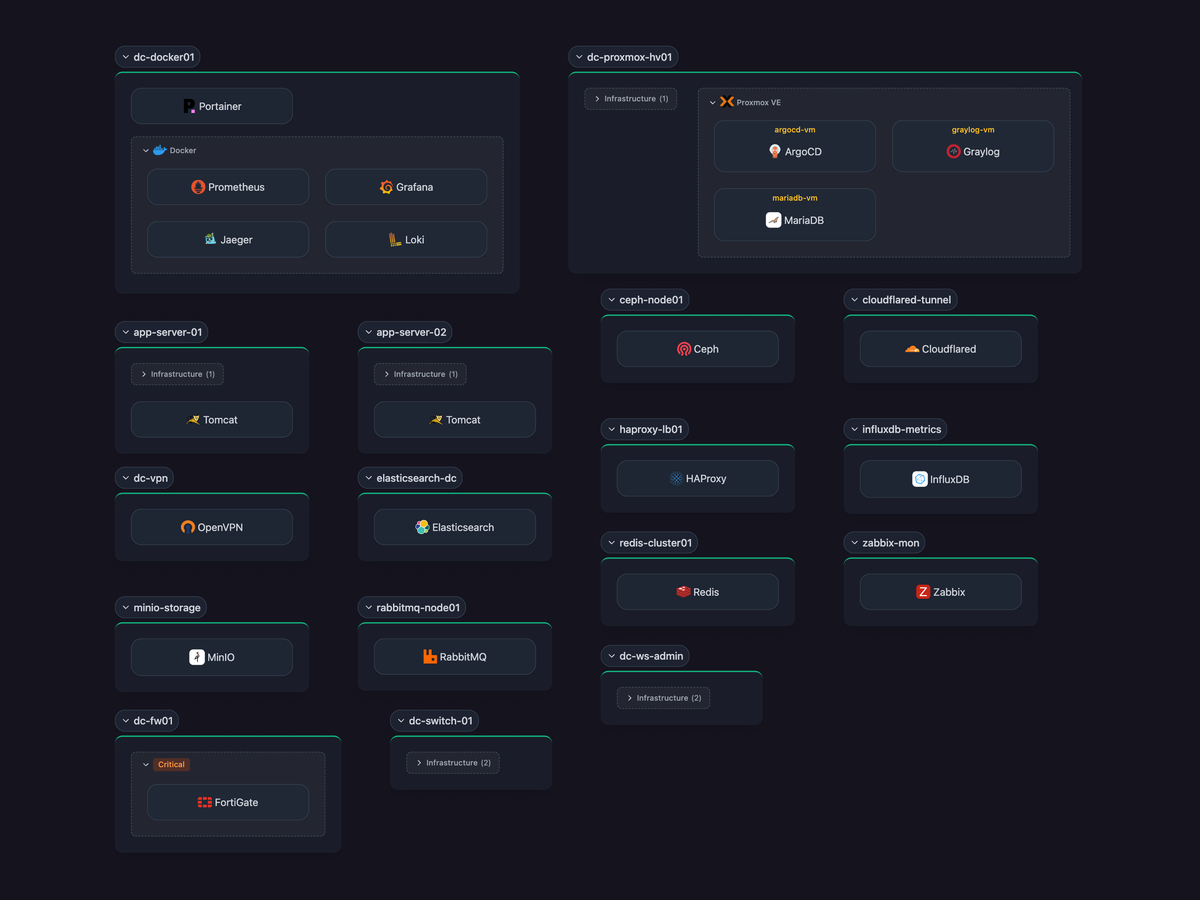Click the InfluxDB icon
This screenshot has width=1200, height=900.
point(920,479)
